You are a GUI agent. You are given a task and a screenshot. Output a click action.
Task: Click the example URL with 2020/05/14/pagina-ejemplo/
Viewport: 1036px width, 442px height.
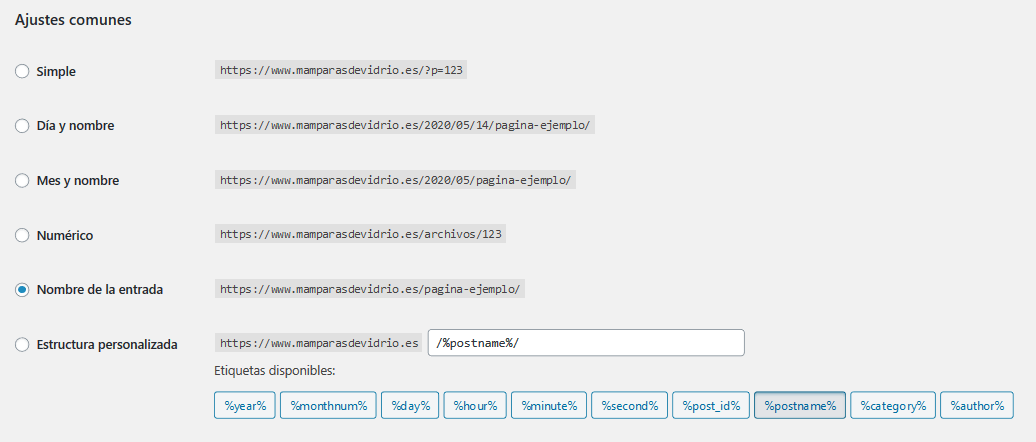(x=405, y=125)
